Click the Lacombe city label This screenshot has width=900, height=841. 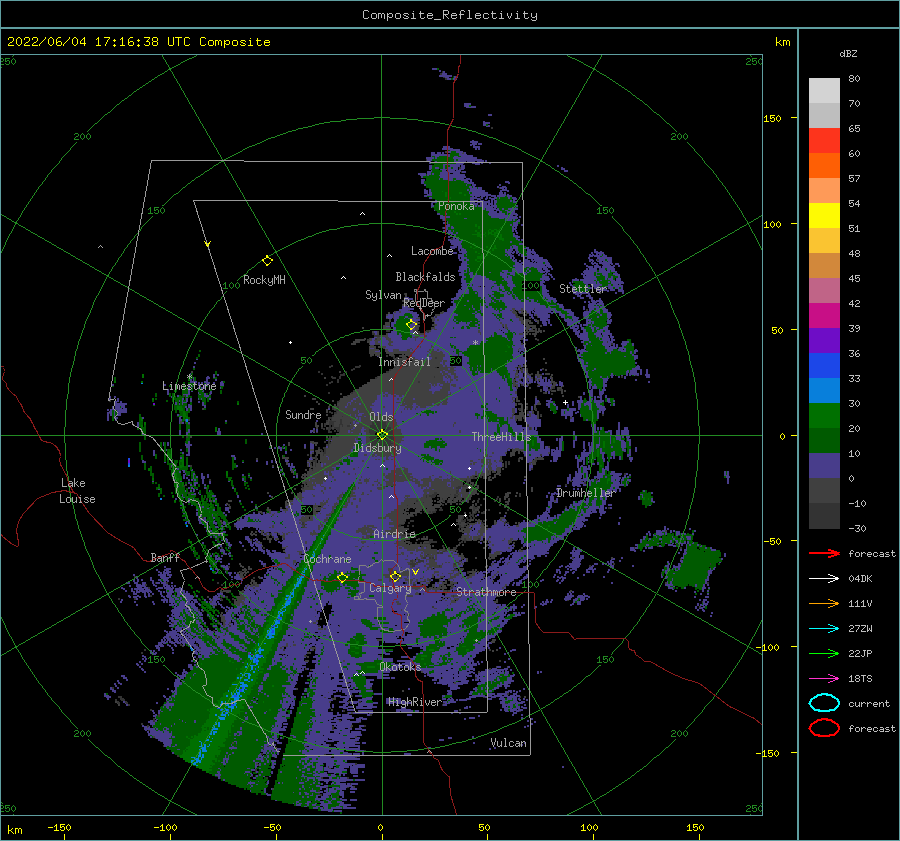(432, 251)
